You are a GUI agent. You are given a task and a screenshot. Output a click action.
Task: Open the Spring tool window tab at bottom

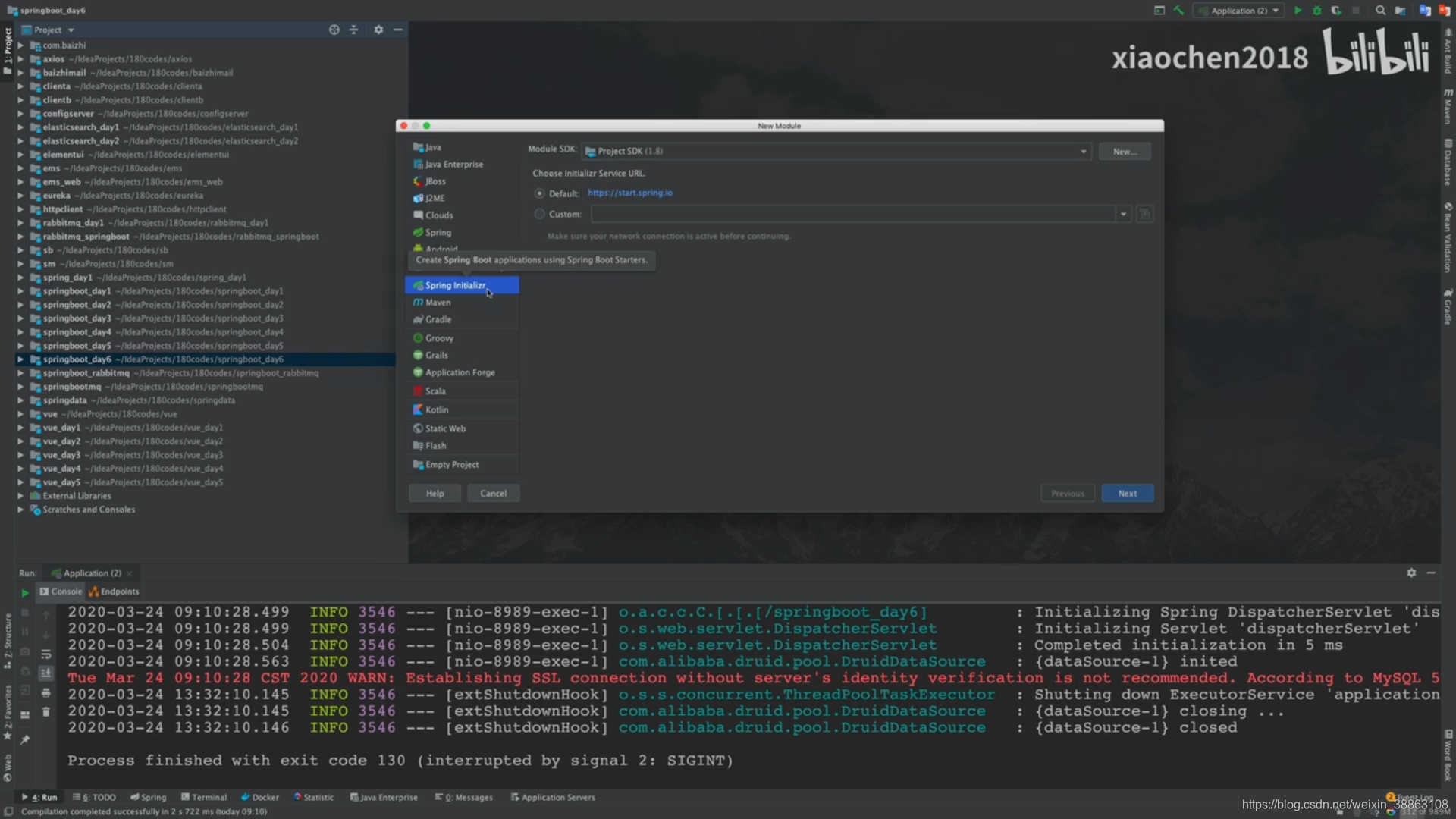[x=148, y=797]
